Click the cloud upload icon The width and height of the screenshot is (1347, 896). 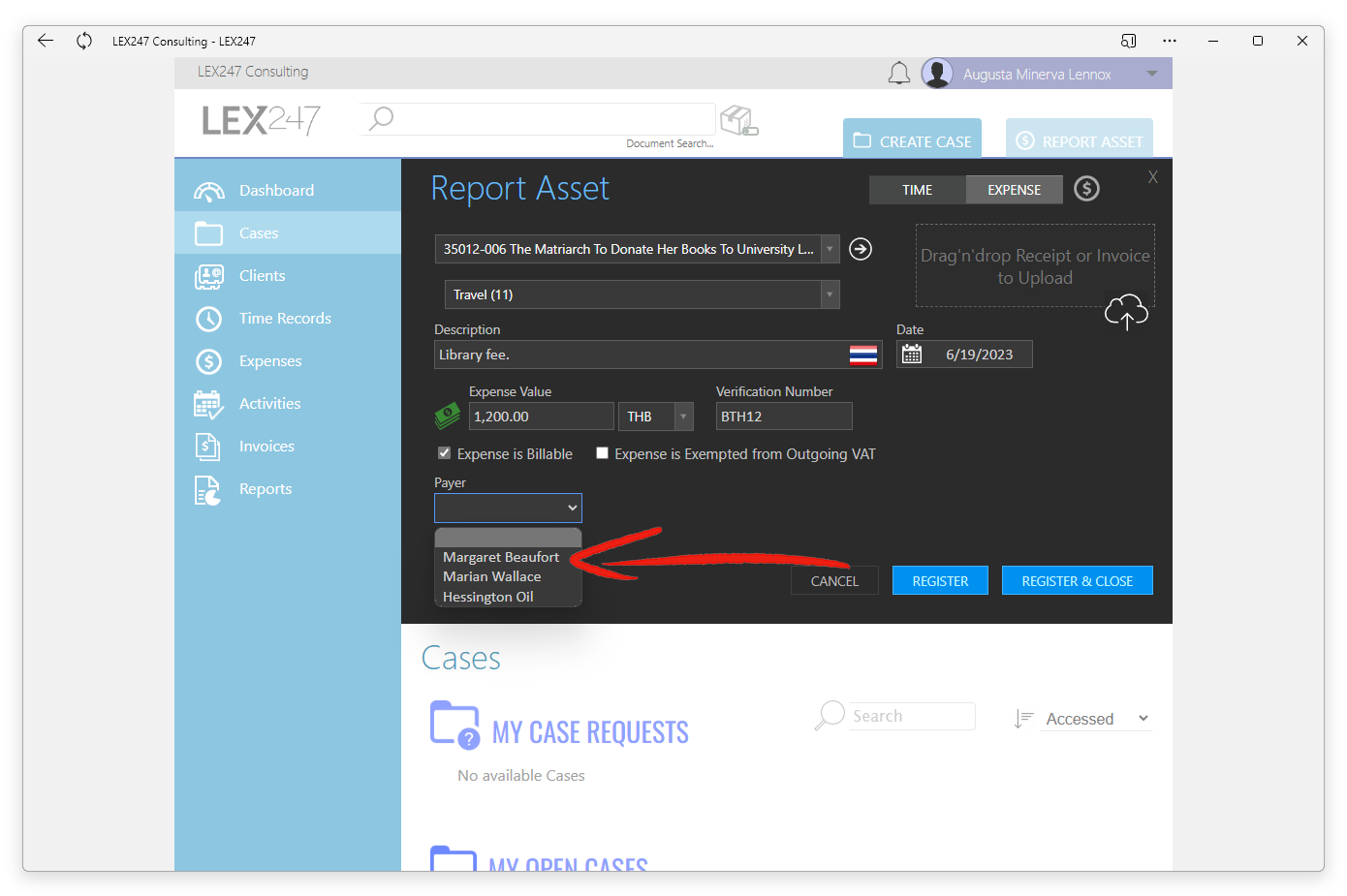pyautogui.click(x=1126, y=312)
